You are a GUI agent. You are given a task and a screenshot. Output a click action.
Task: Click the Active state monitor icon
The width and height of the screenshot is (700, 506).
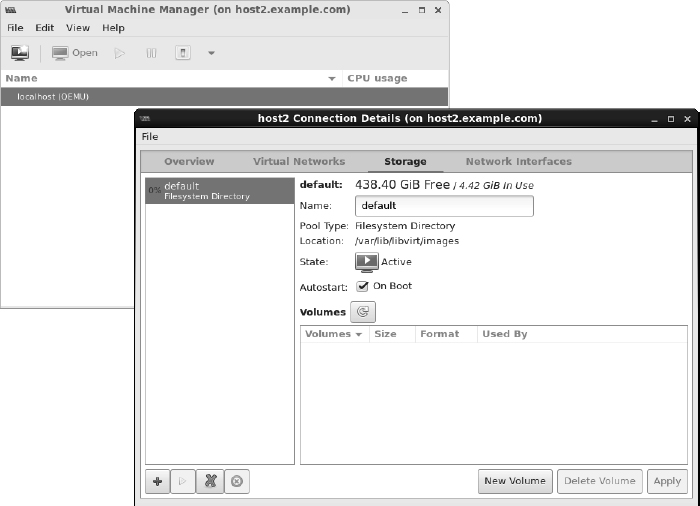pos(367,262)
